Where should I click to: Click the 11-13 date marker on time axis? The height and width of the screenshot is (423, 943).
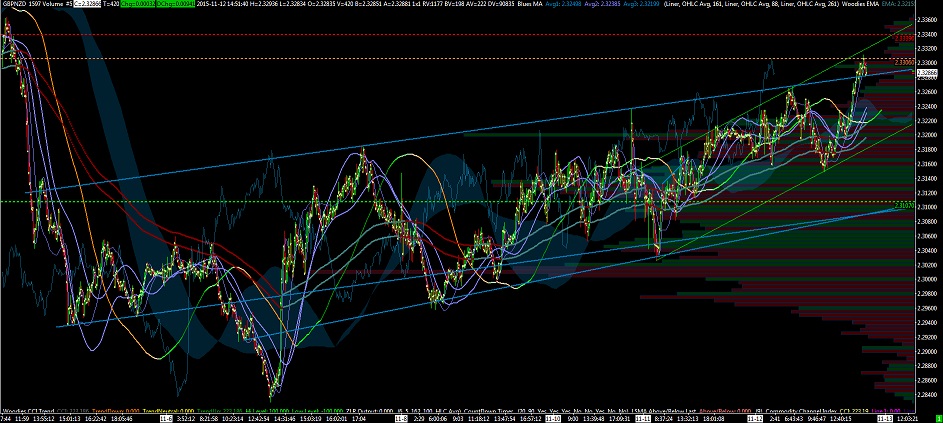885,418
